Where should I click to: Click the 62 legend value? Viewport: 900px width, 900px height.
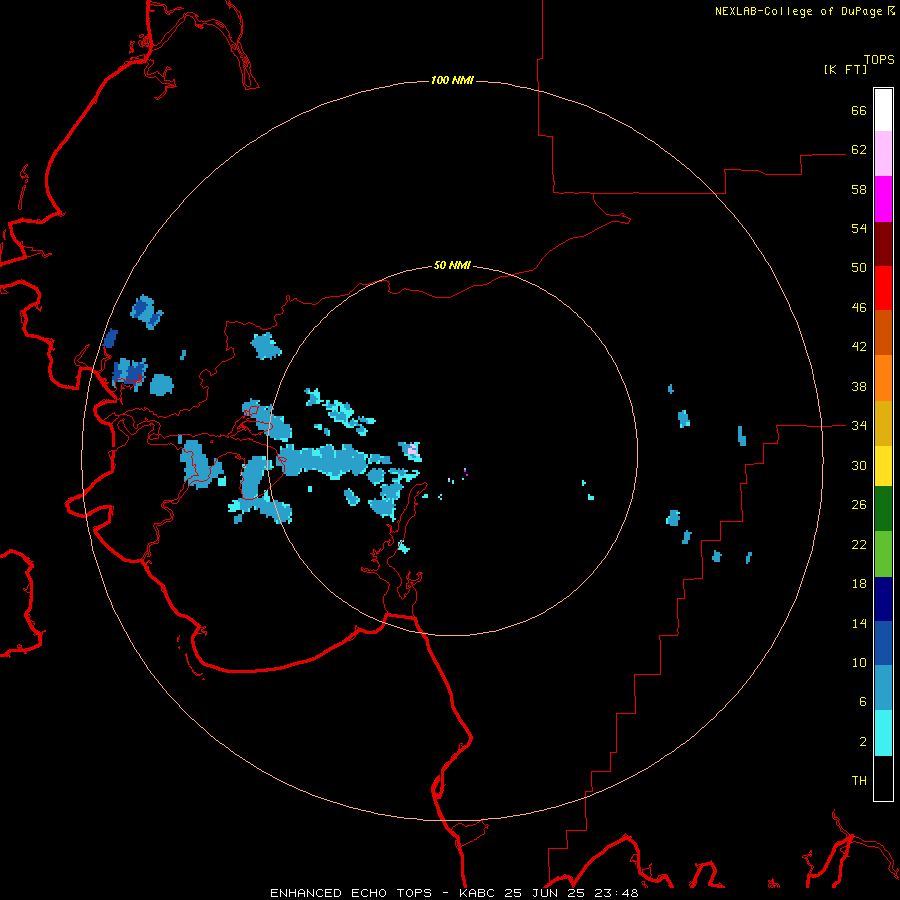point(859,149)
